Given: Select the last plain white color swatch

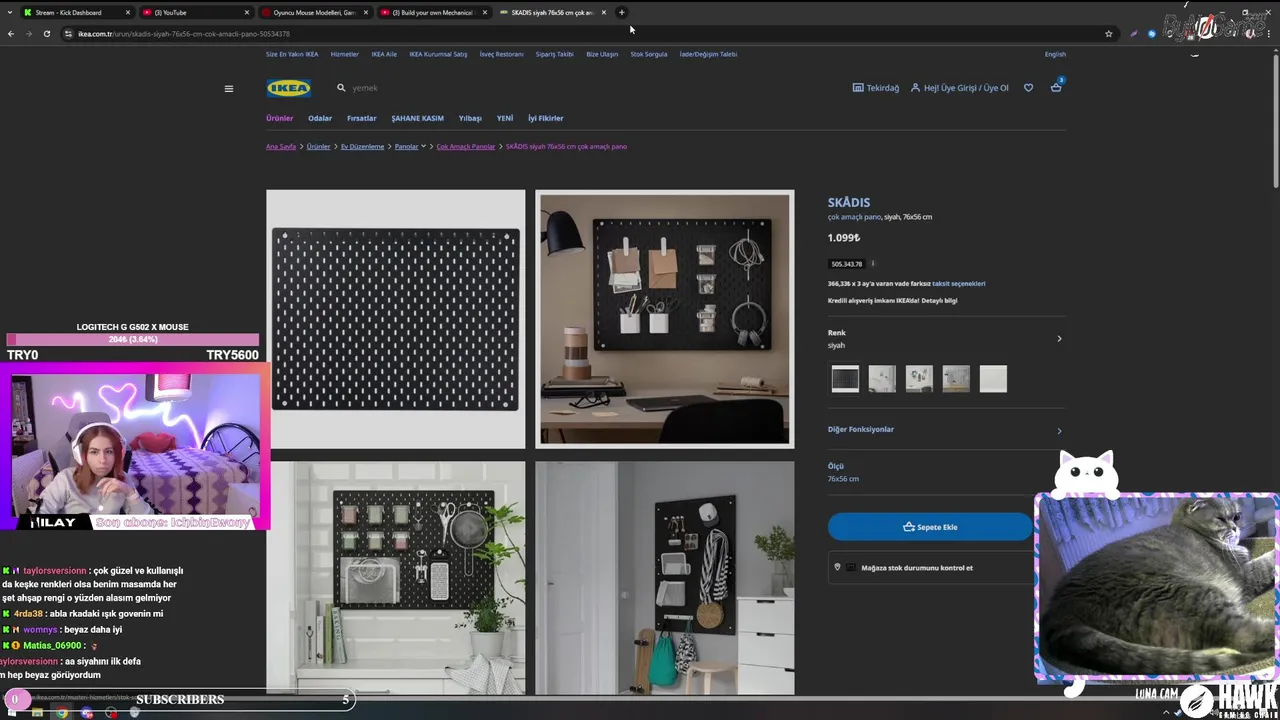Looking at the screenshot, I should (993, 378).
